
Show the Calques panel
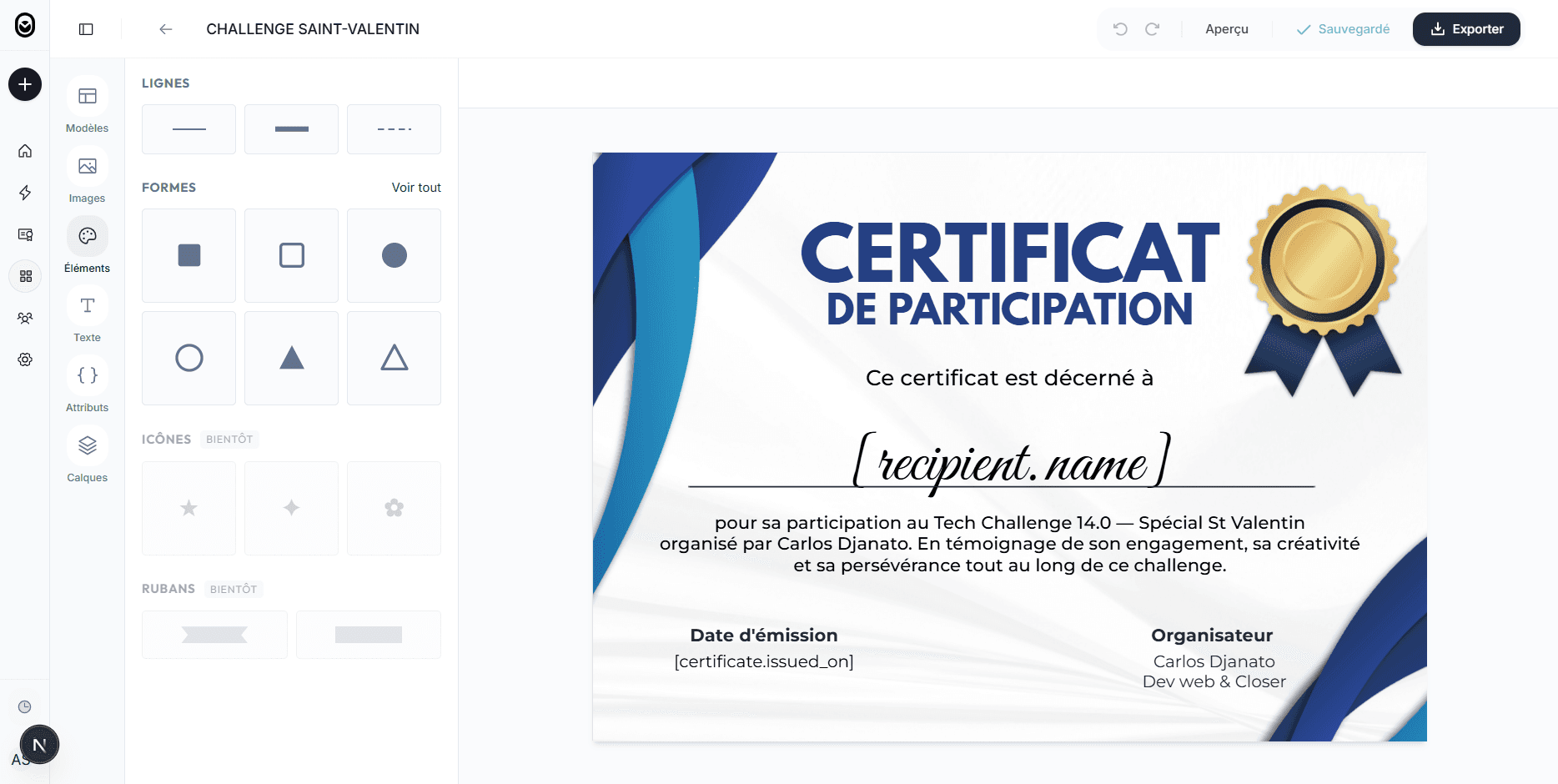pyautogui.click(x=87, y=445)
